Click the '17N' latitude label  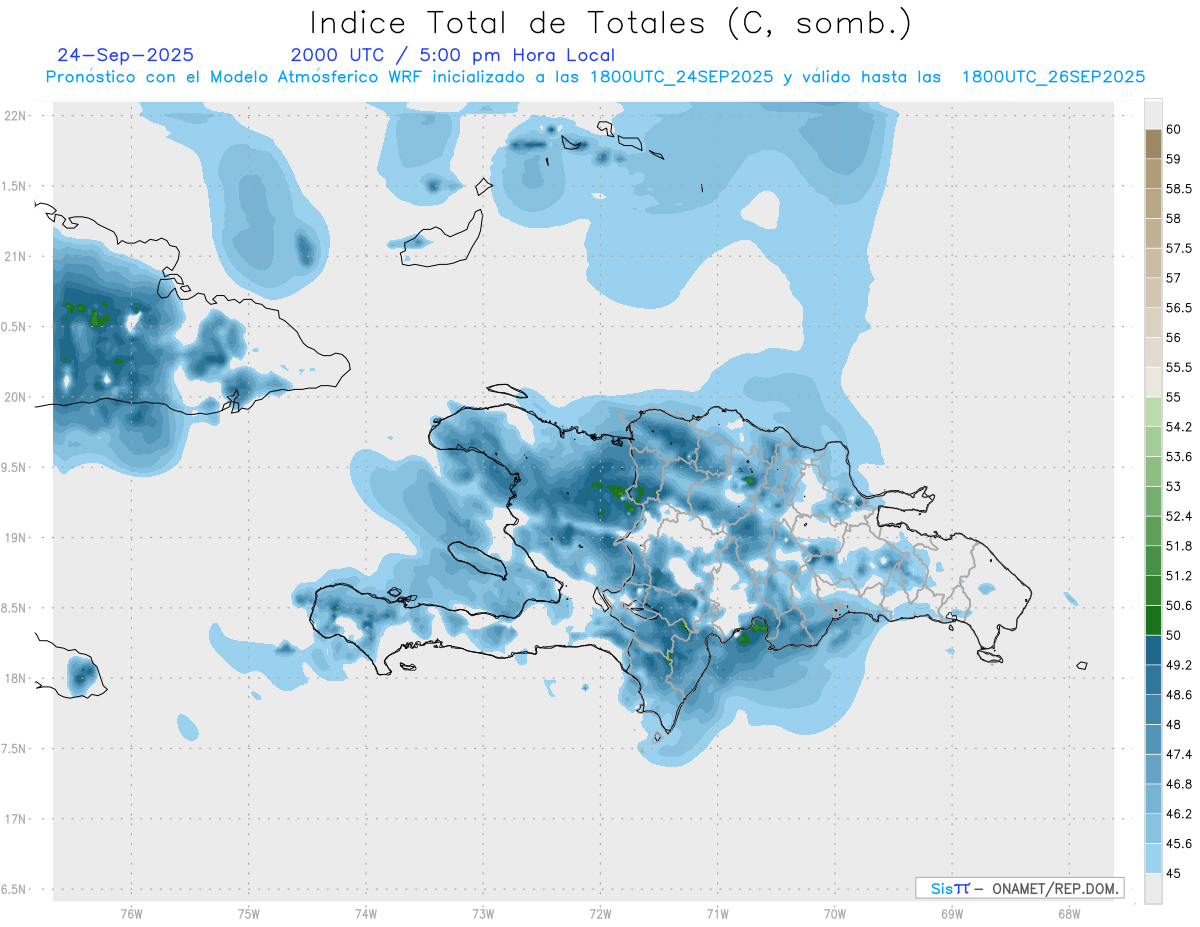pyautogui.click(x=16, y=818)
